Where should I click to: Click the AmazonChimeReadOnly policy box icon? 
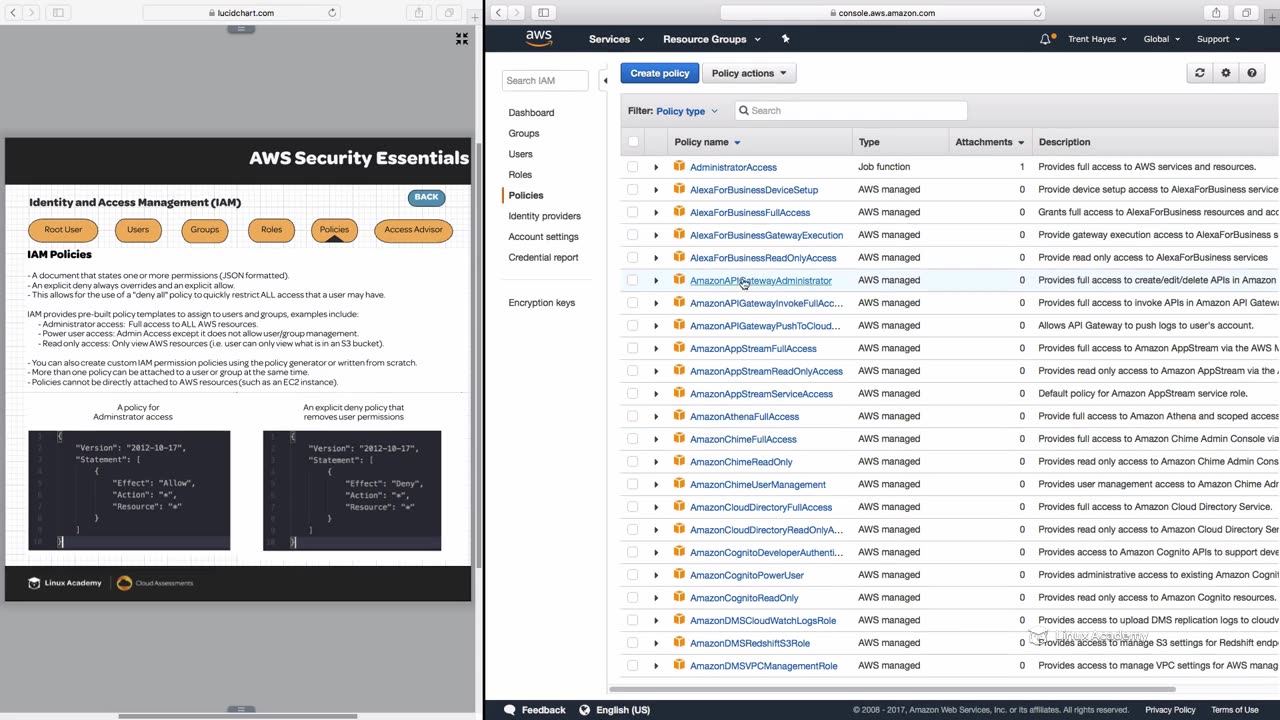pos(679,462)
